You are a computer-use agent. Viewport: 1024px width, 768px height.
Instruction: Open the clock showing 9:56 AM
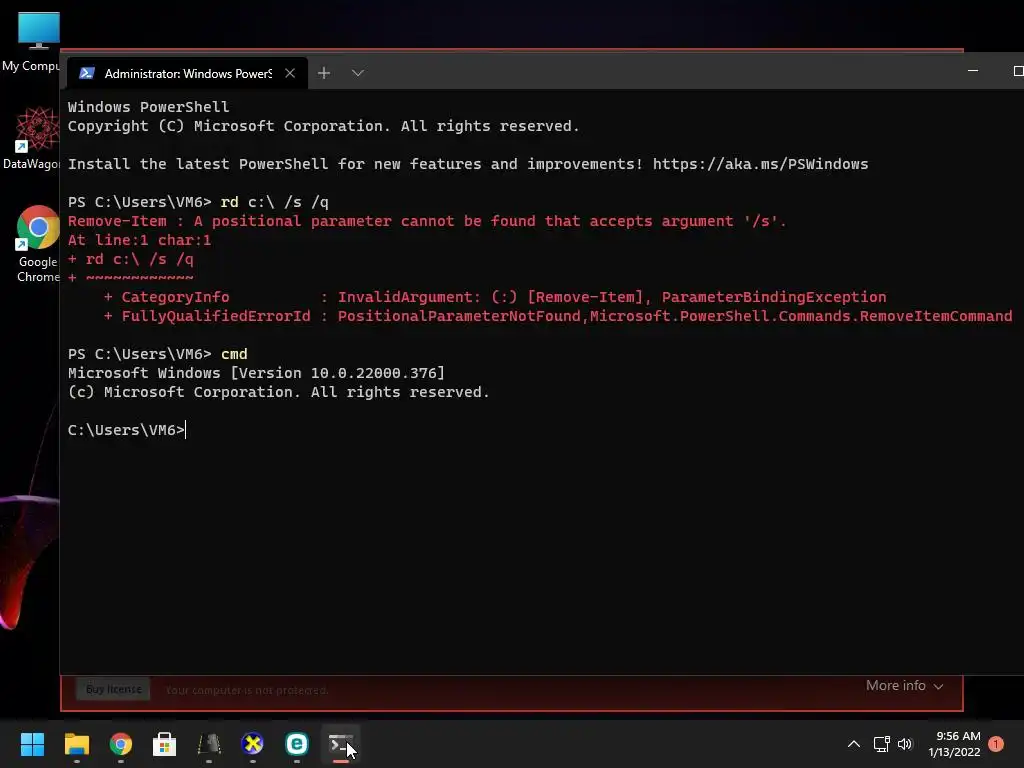click(x=954, y=744)
